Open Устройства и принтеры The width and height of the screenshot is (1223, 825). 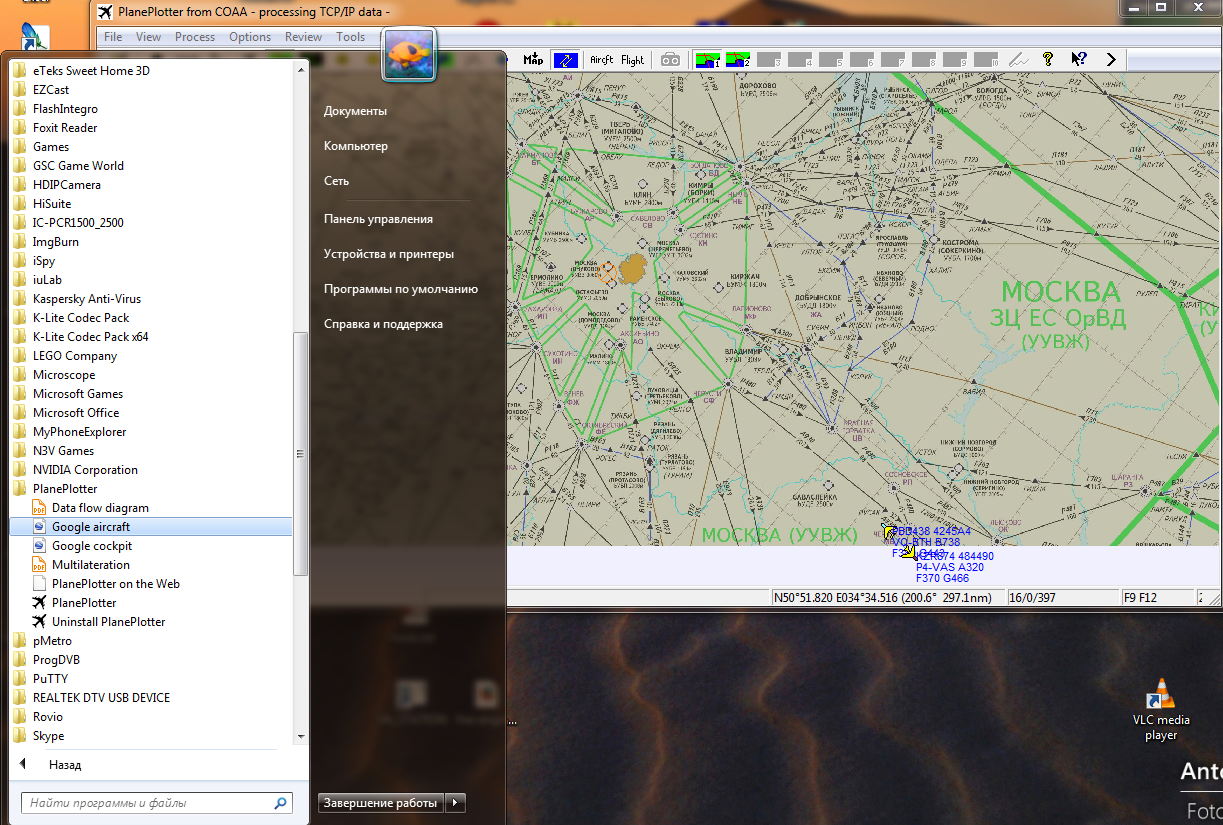coord(389,254)
